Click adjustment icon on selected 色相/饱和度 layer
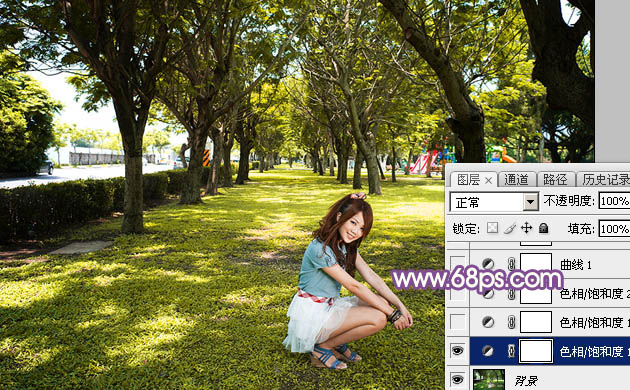The width and height of the screenshot is (630, 390). [488, 351]
